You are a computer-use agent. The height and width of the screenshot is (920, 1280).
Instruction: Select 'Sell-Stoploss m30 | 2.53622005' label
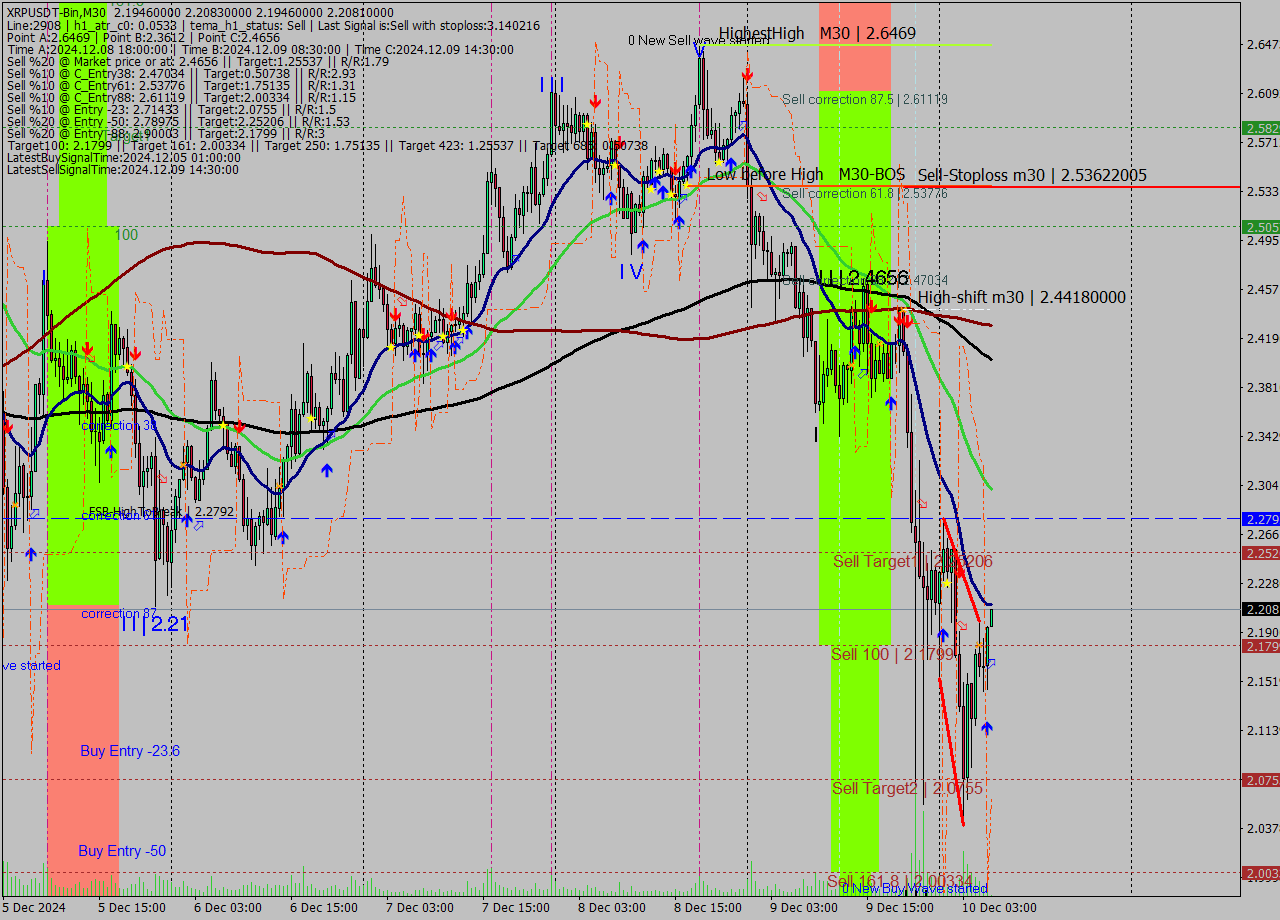pyautogui.click(x=1032, y=176)
